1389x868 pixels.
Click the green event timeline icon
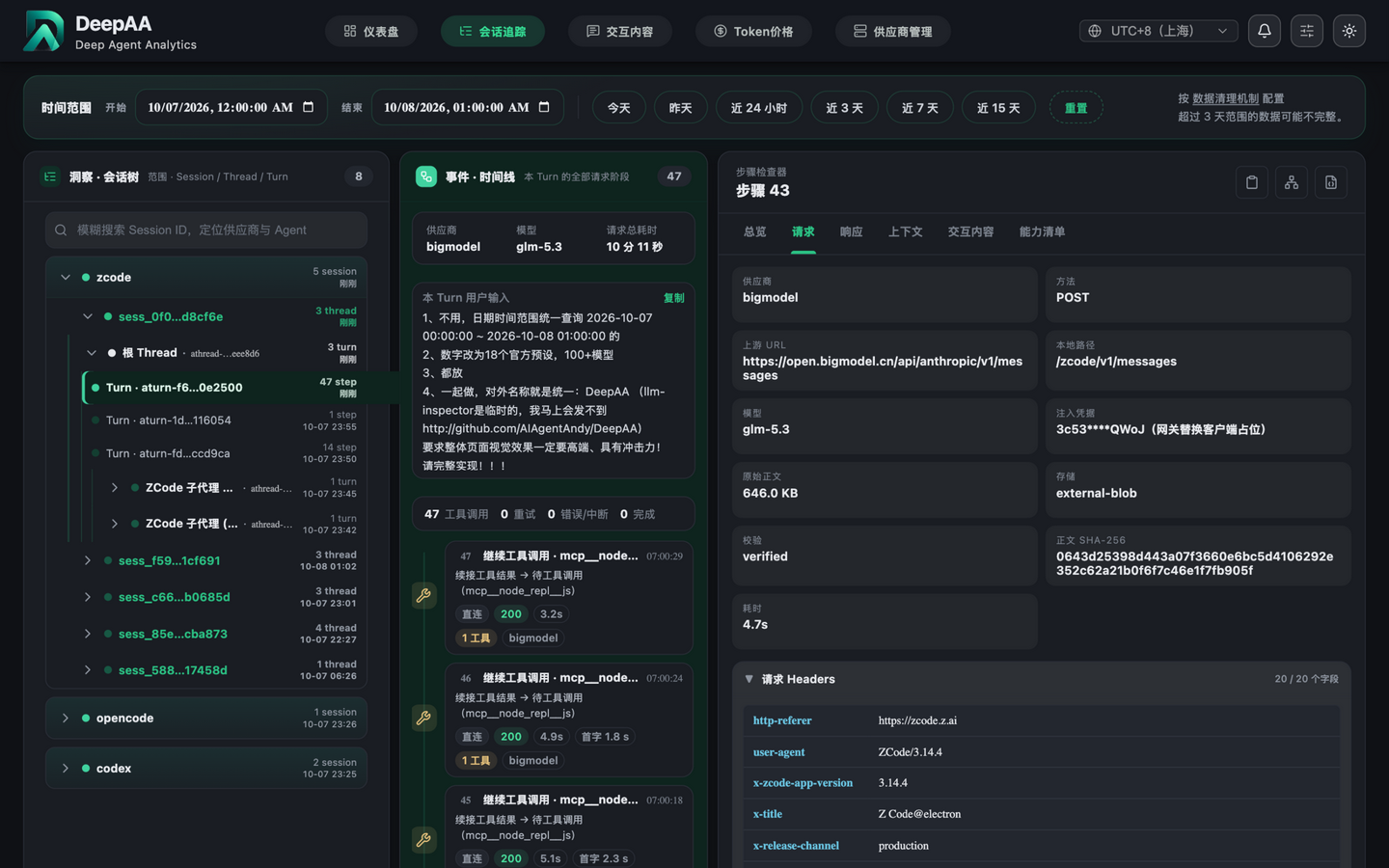(x=426, y=176)
